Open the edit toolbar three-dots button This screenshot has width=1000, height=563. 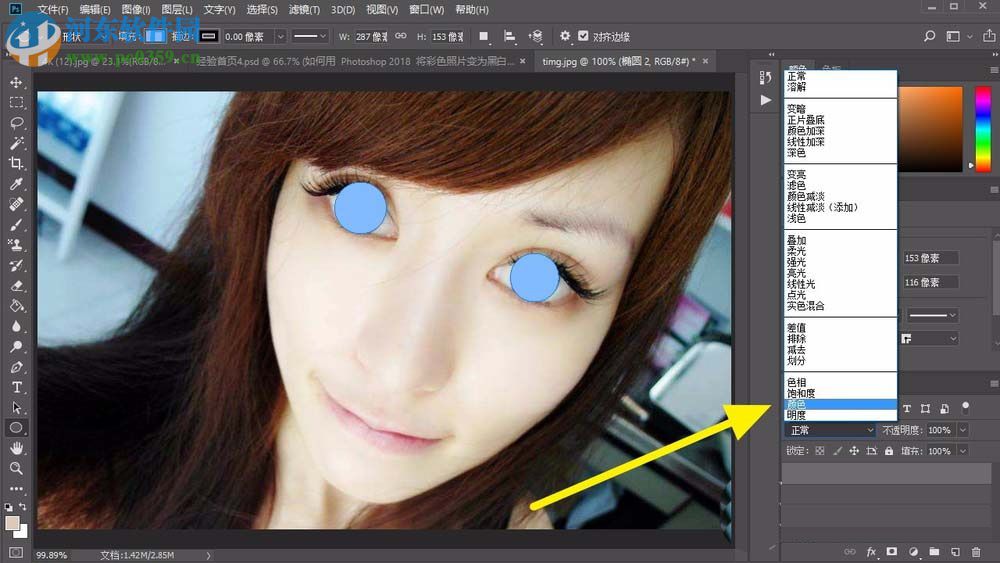point(16,489)
